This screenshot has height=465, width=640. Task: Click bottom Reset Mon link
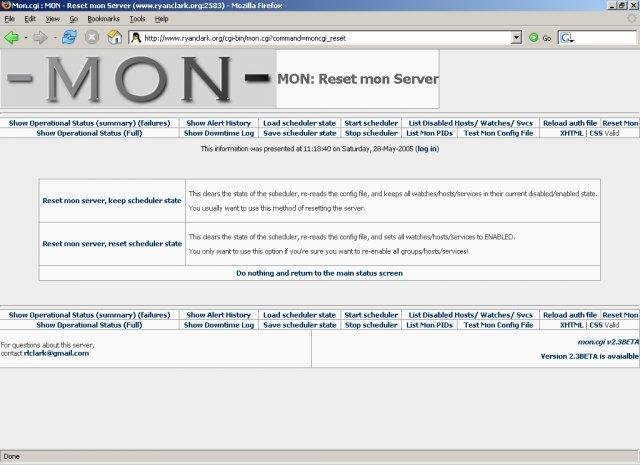click(x=620, y=315)
